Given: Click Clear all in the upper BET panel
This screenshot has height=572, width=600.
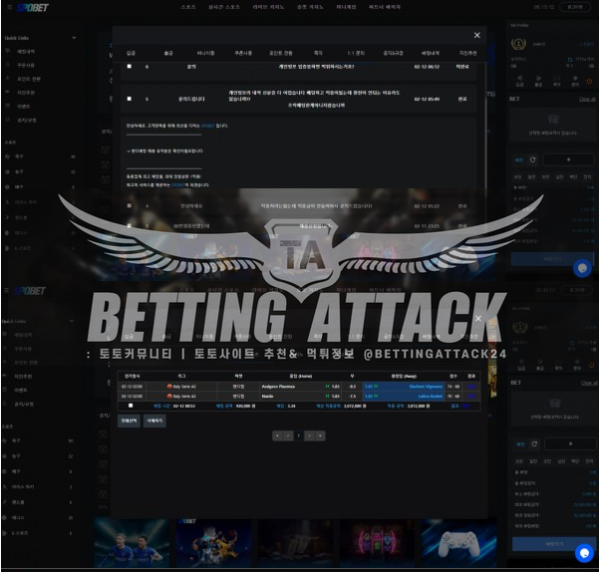Looking at the screenshot, I should [587, 99].
